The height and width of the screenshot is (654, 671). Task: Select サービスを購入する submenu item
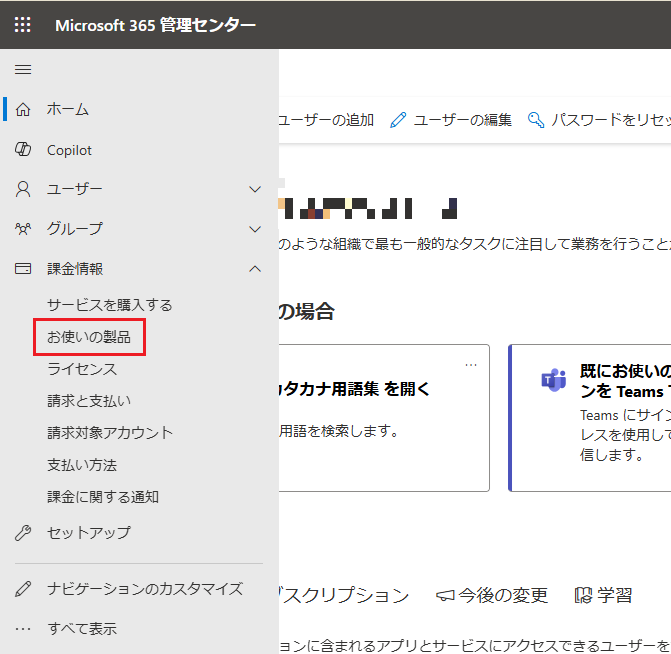[110, 305]
